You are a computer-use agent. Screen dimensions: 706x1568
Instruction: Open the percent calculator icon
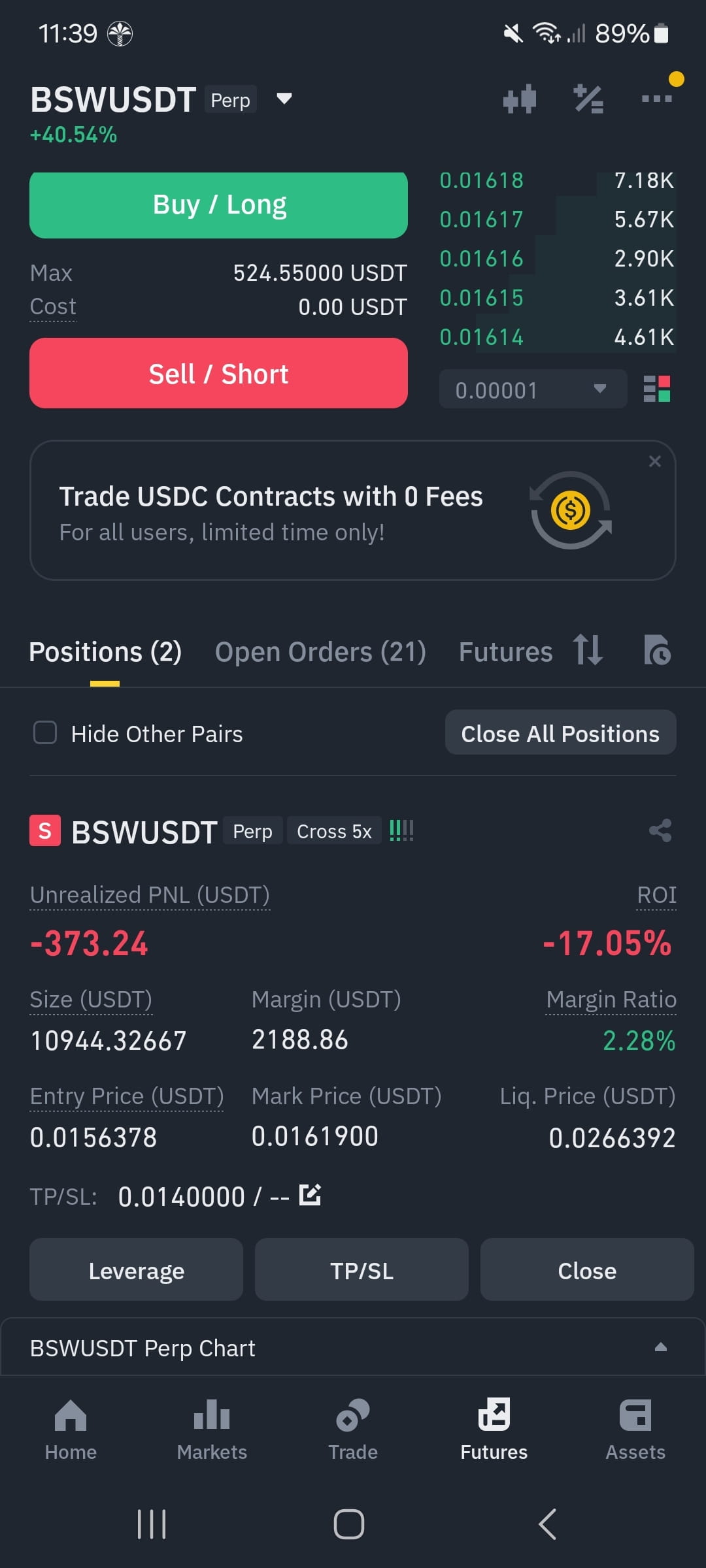click(x=588, y=99)
